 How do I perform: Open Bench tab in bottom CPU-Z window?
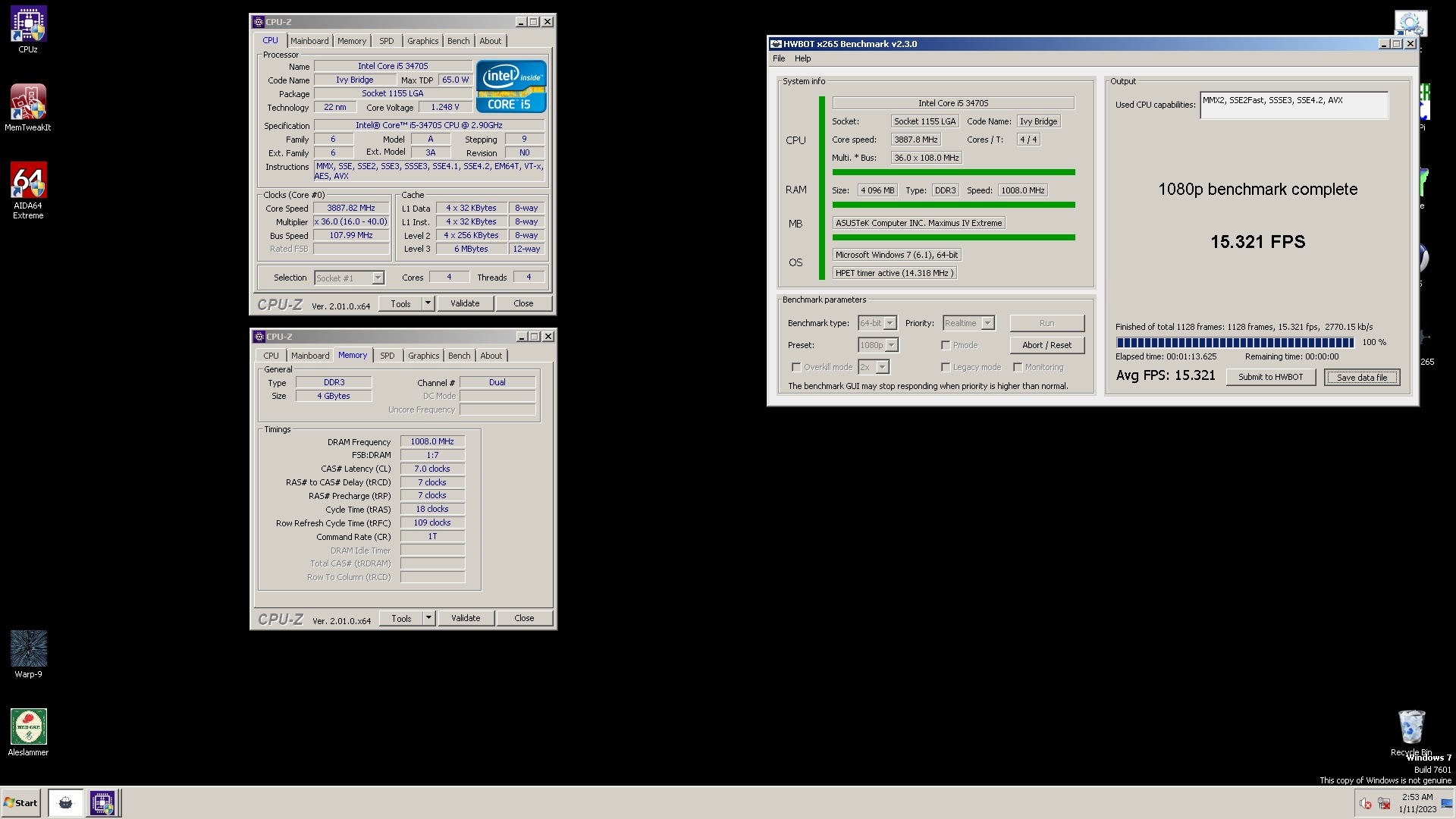(x=460, y=356)
